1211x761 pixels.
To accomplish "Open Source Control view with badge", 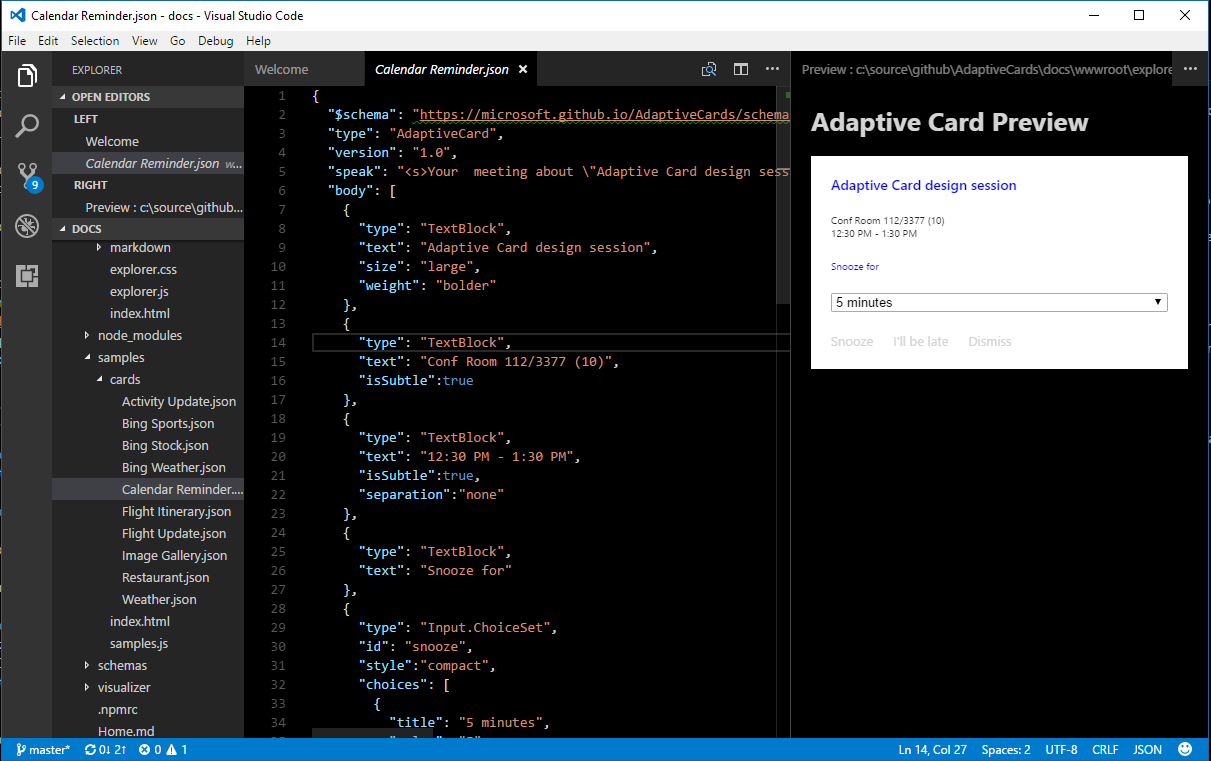I will pos(27,175).
